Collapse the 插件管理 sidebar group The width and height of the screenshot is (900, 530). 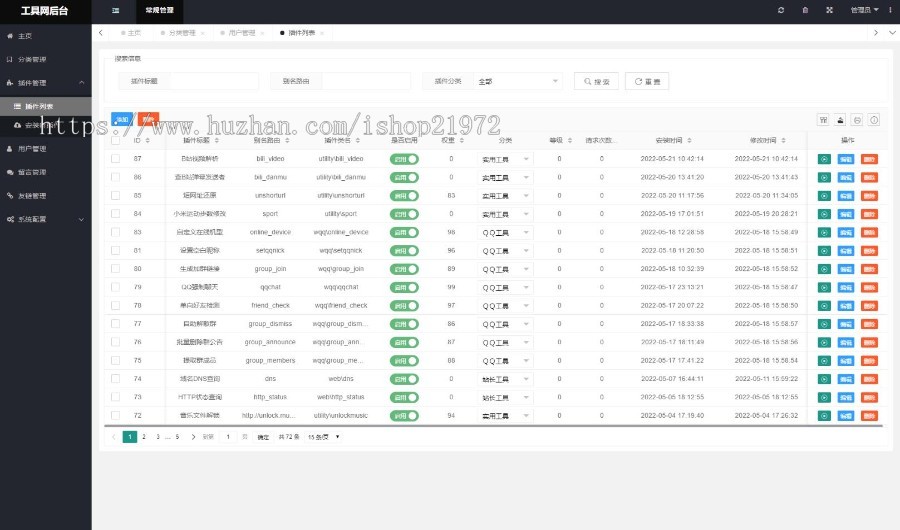click(x=46, y=83)
